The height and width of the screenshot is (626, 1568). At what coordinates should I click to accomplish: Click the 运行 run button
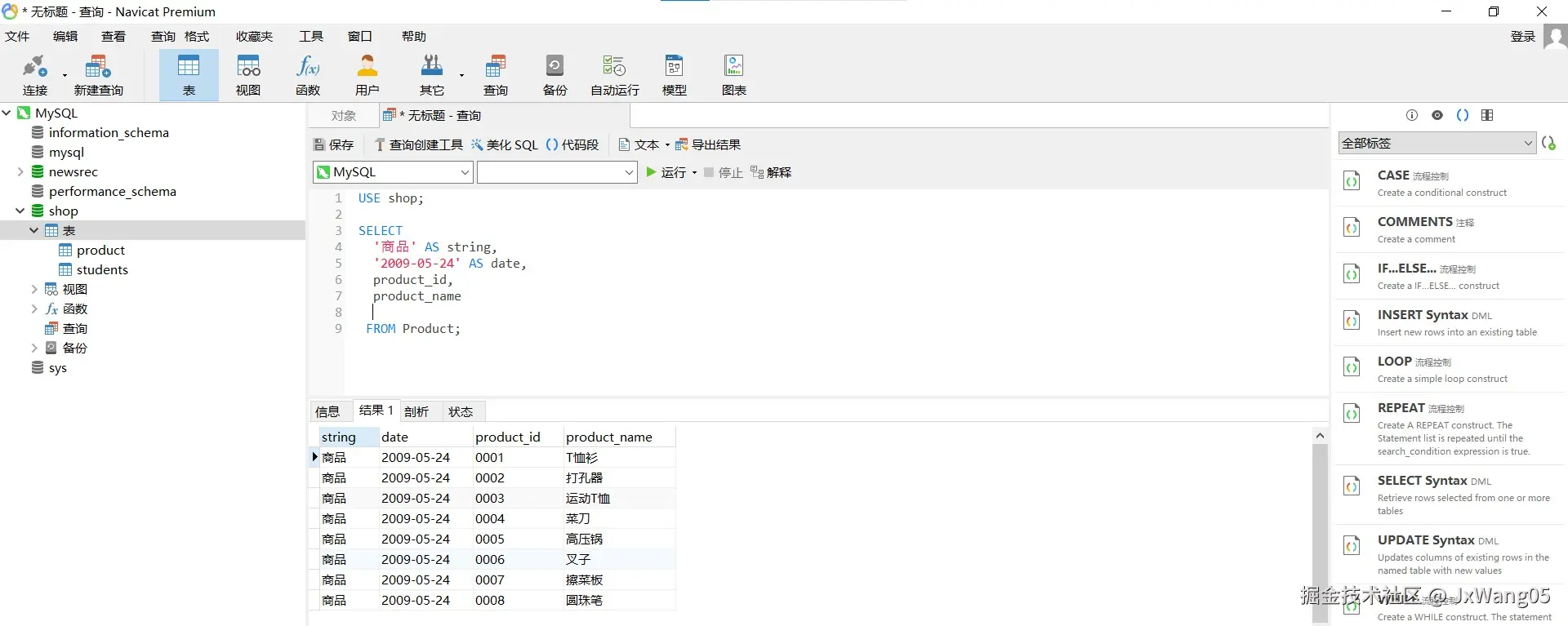point(666,172)
